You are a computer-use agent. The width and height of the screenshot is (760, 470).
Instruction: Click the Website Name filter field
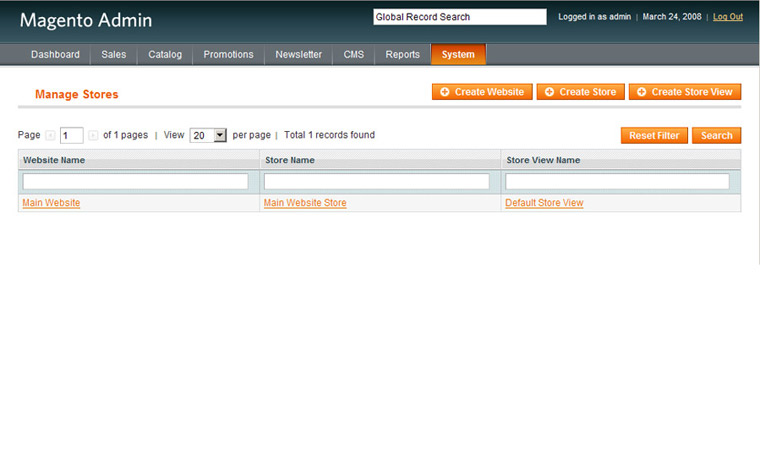135,181
